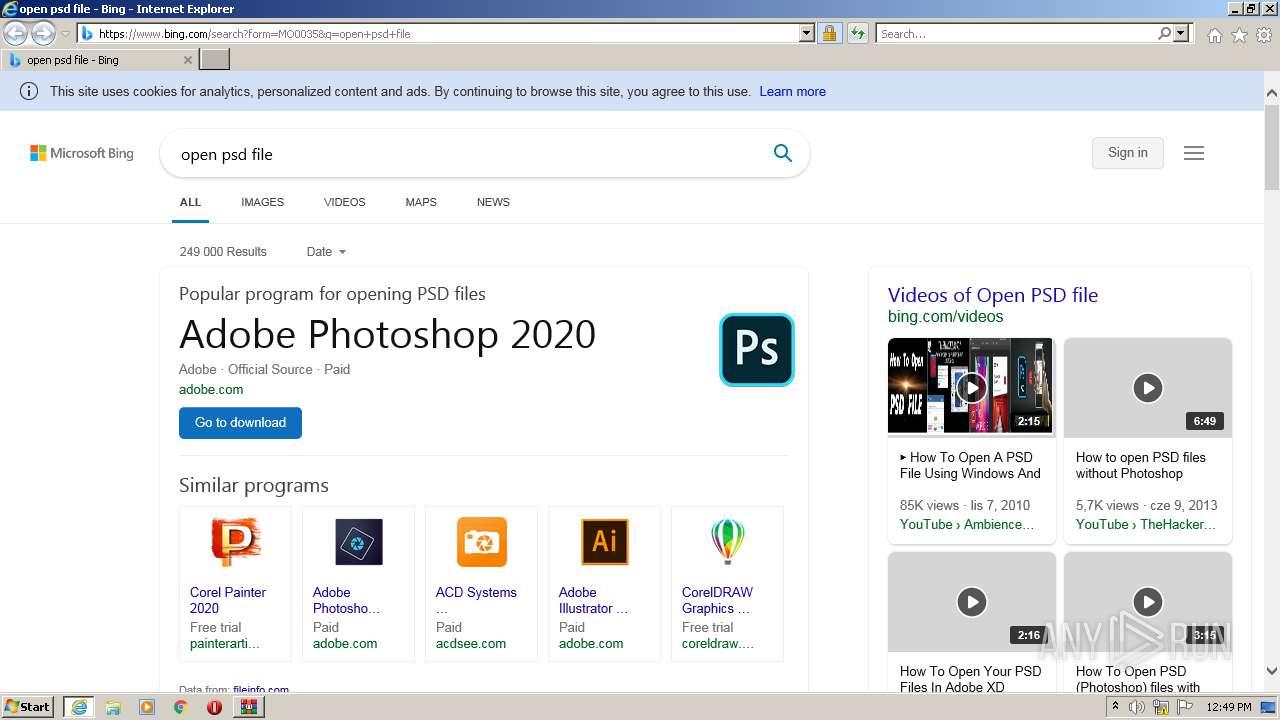
Task: Click the Bing search magnifier button
Action: pyautogui.click(x=783, y=153)
